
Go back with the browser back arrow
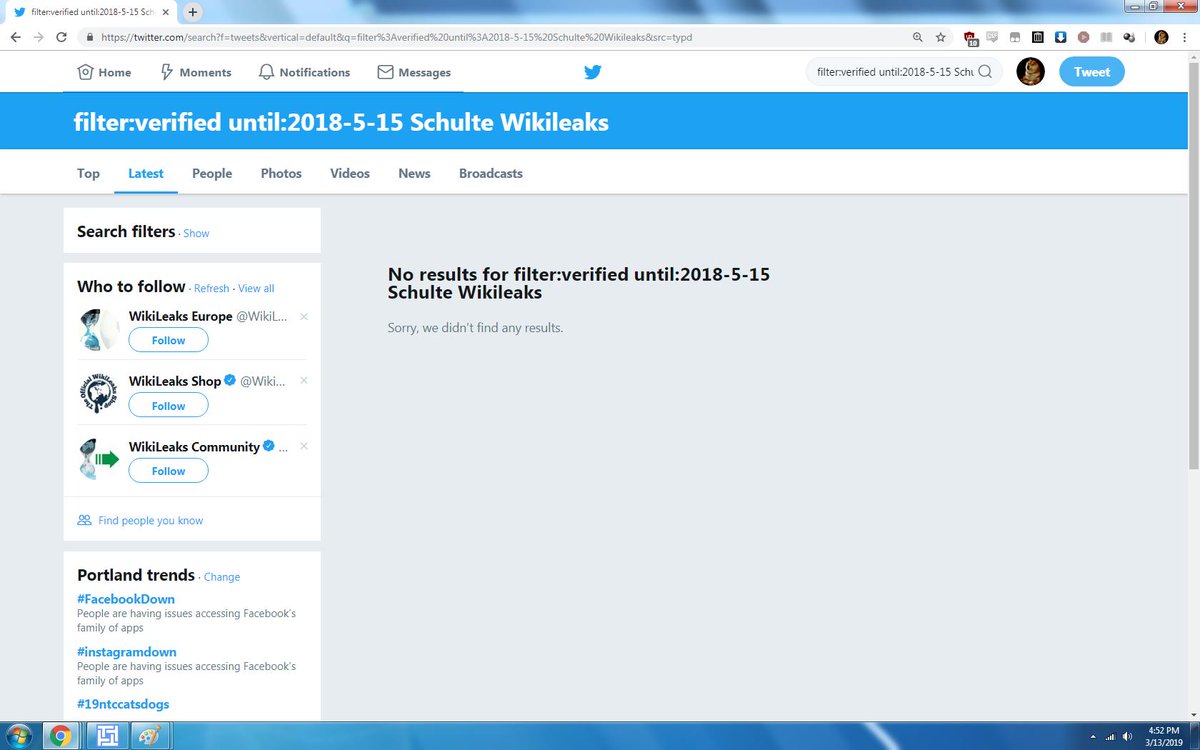[16, 37]
